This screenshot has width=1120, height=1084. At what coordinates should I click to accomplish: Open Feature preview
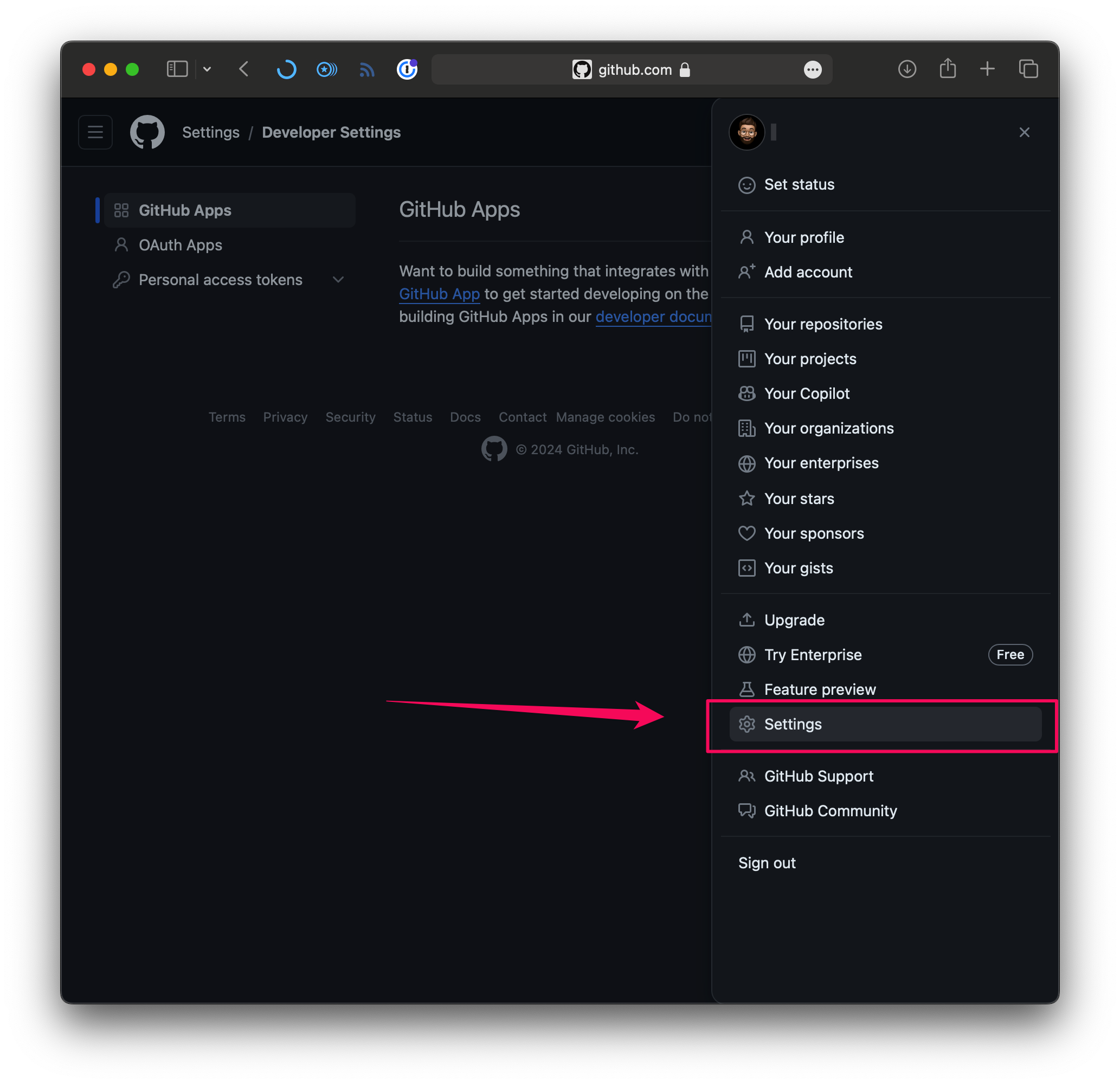(885, 690)
